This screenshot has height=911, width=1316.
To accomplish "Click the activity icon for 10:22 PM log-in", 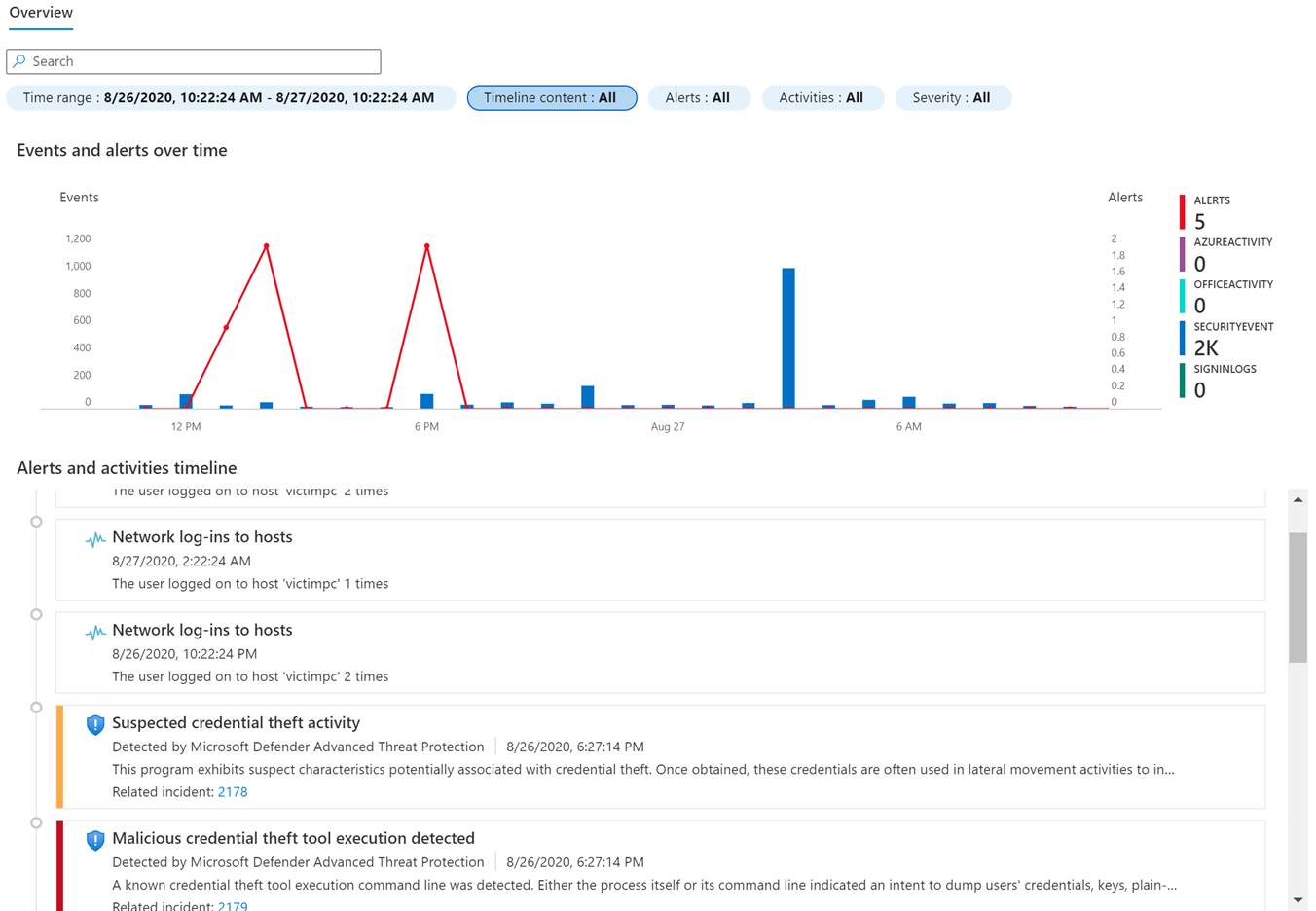I will [x=95, y=633].
